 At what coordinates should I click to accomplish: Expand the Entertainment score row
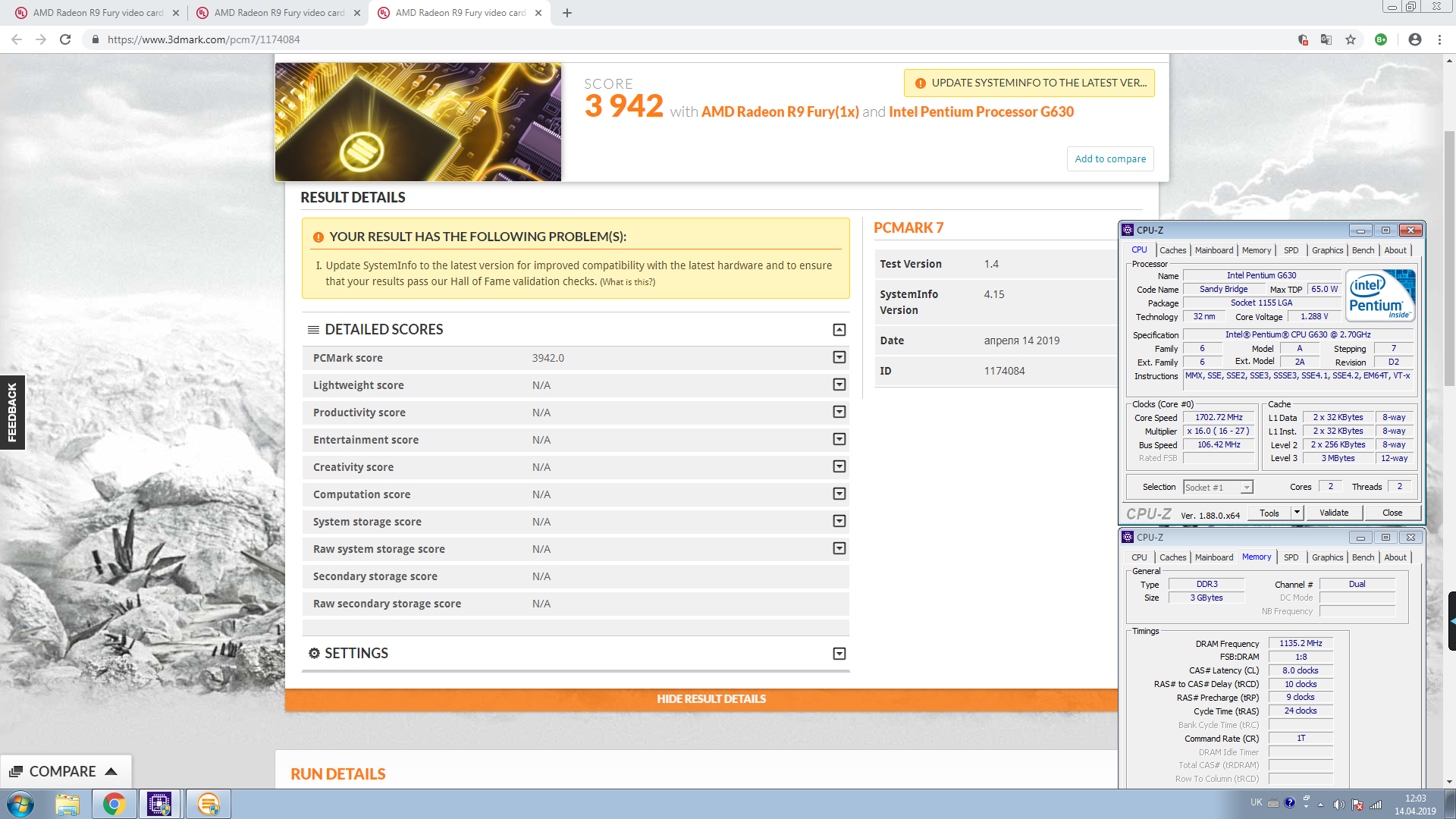839,439
